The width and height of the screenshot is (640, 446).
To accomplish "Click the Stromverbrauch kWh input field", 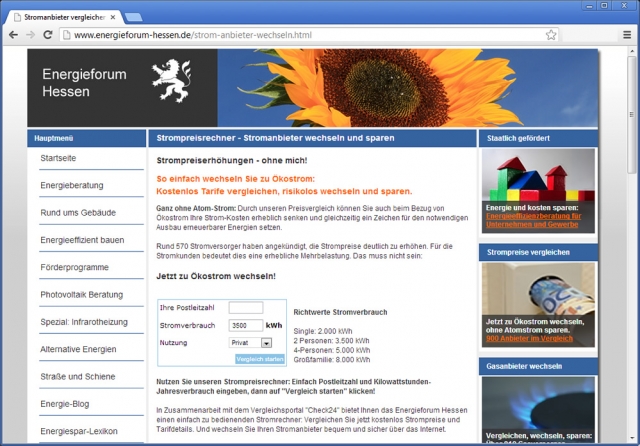I will [x=246, y=325].
